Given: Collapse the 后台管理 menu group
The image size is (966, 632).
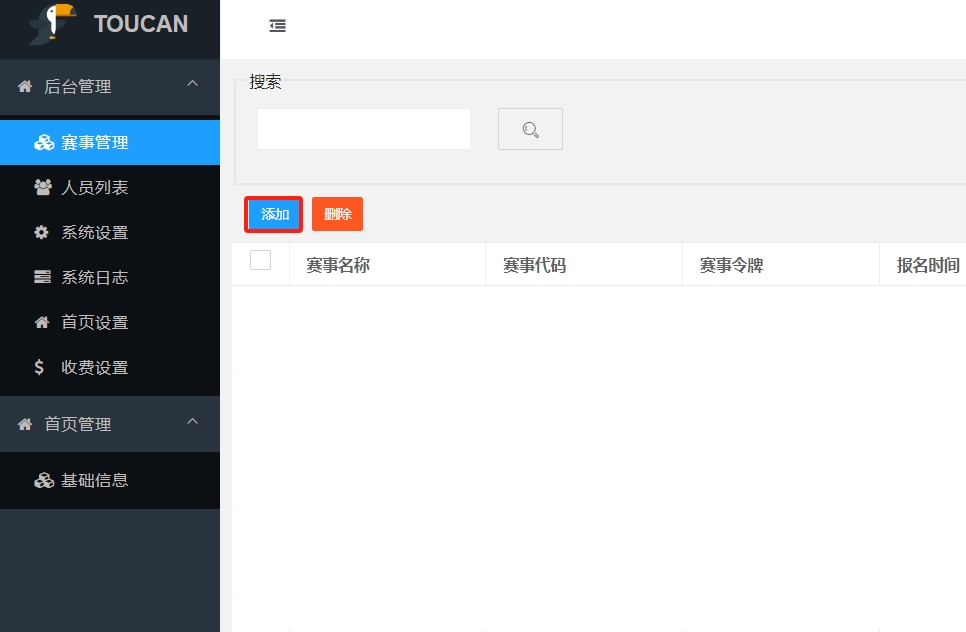Looking at the screenshot, I should pyautogui.click(x=193, y=85).
